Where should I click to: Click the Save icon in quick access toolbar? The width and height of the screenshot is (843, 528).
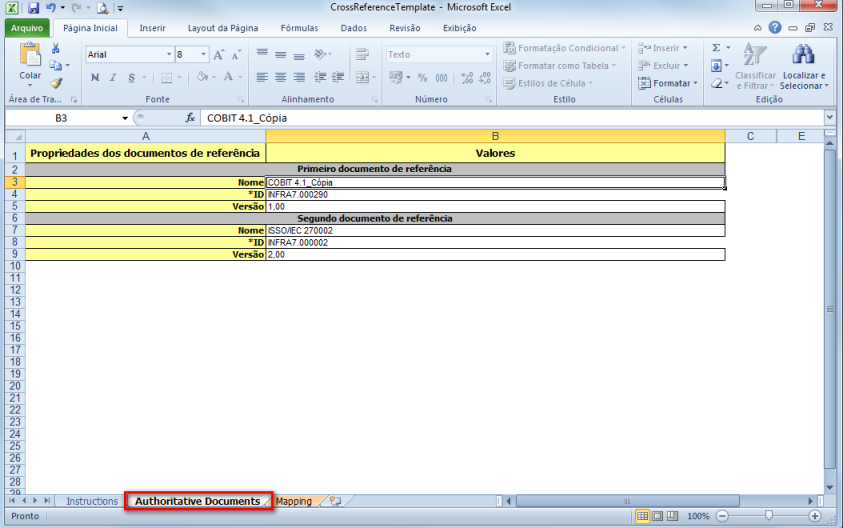(33, 8)
